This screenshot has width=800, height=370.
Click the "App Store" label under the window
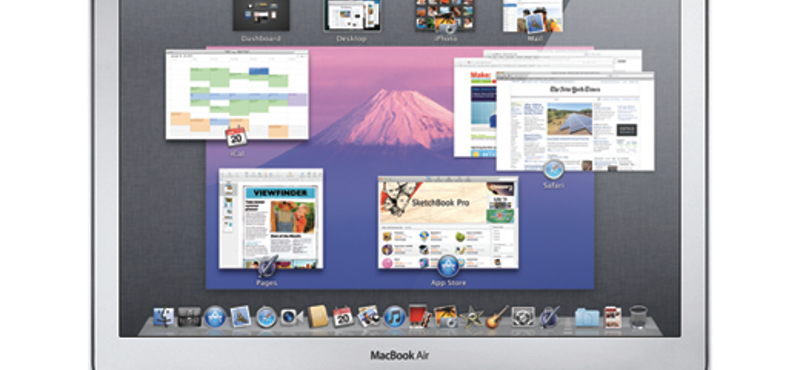(x=448, y=283)
